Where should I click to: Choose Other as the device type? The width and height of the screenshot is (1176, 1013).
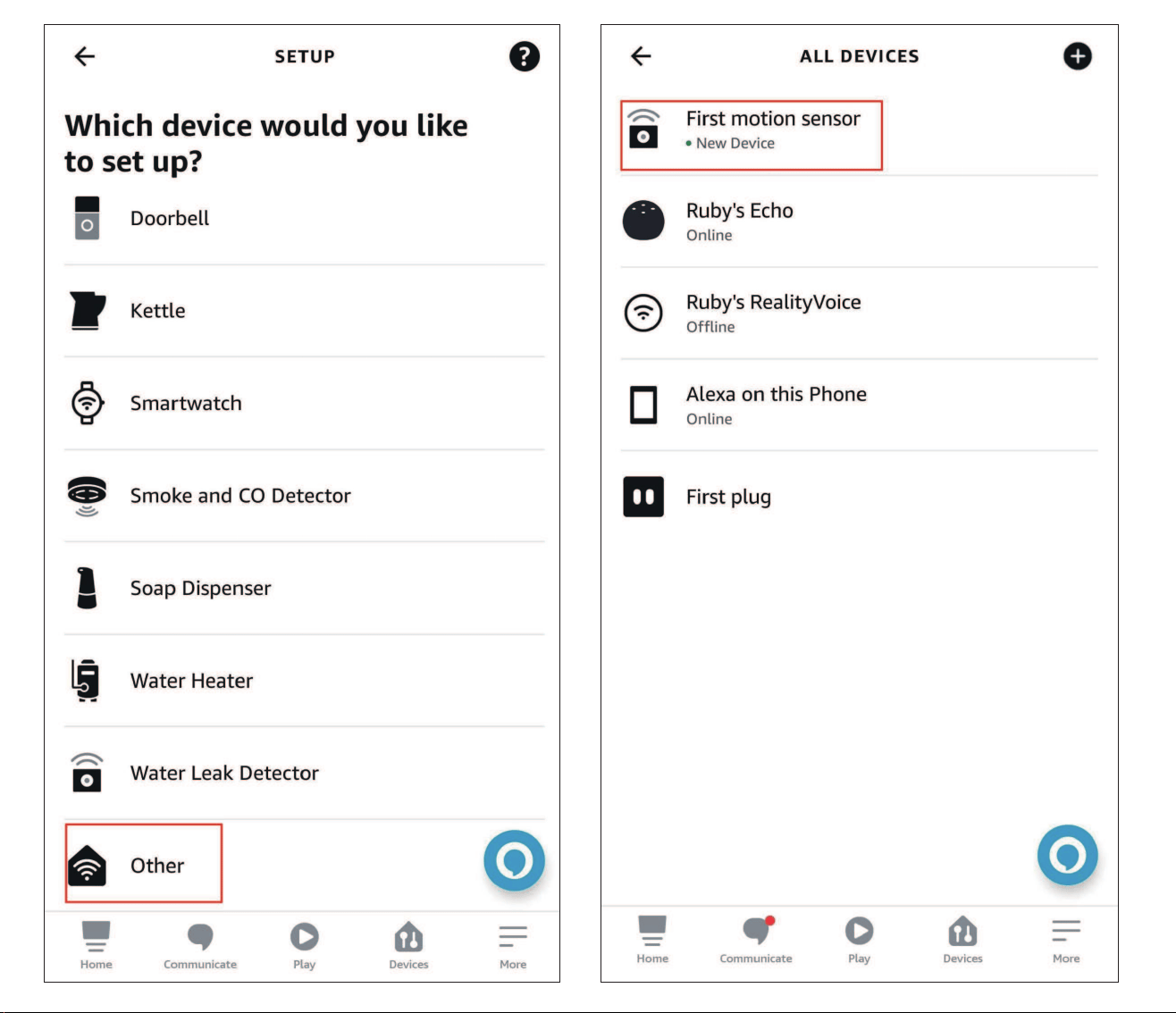coord(305,865)
